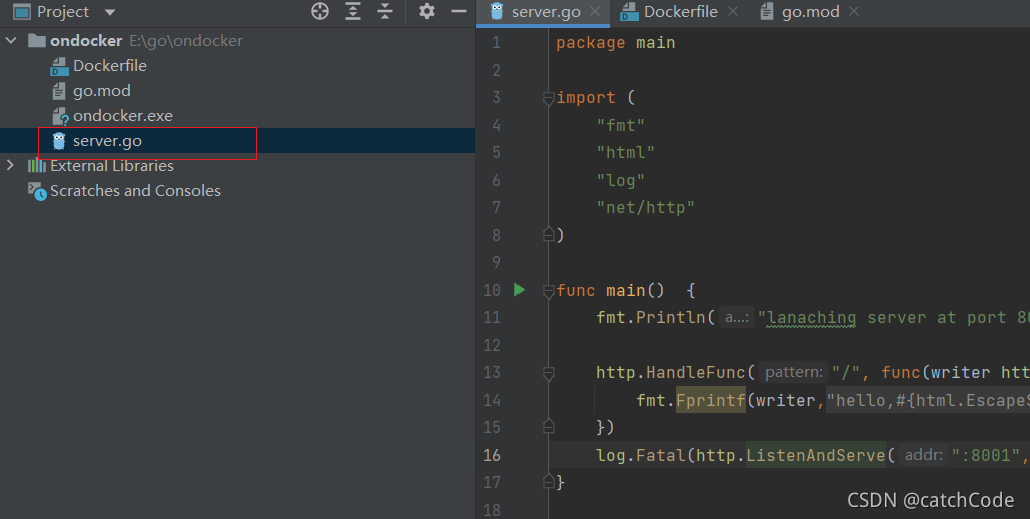
Task: Click the "log" import string
Action: pyautogui.click(x=621, y=180)
